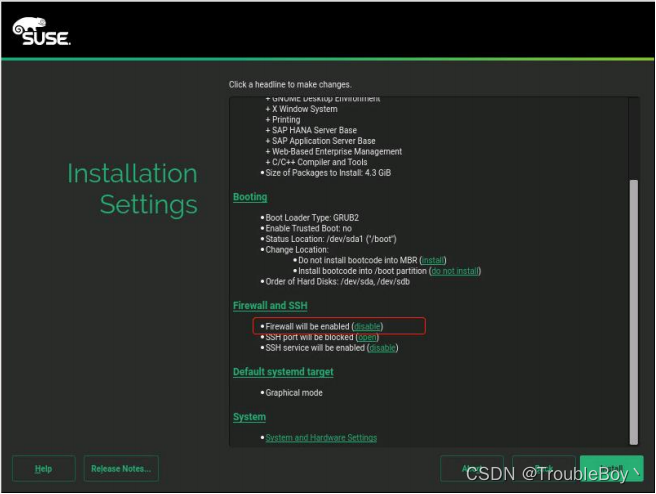The width and height of the screenshot is (656, 494).
Task: Click the Help button
Action: pyautogui.click(x=44, y=468)
